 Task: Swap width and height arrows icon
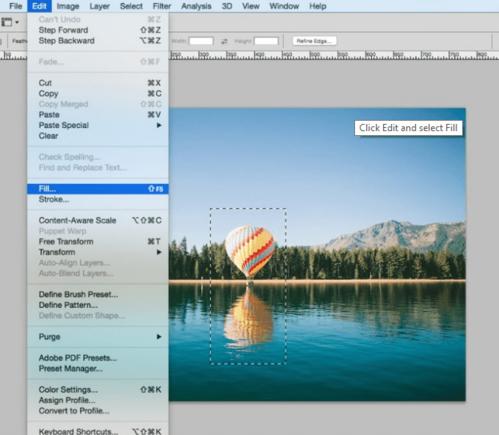tap(224, 41)
